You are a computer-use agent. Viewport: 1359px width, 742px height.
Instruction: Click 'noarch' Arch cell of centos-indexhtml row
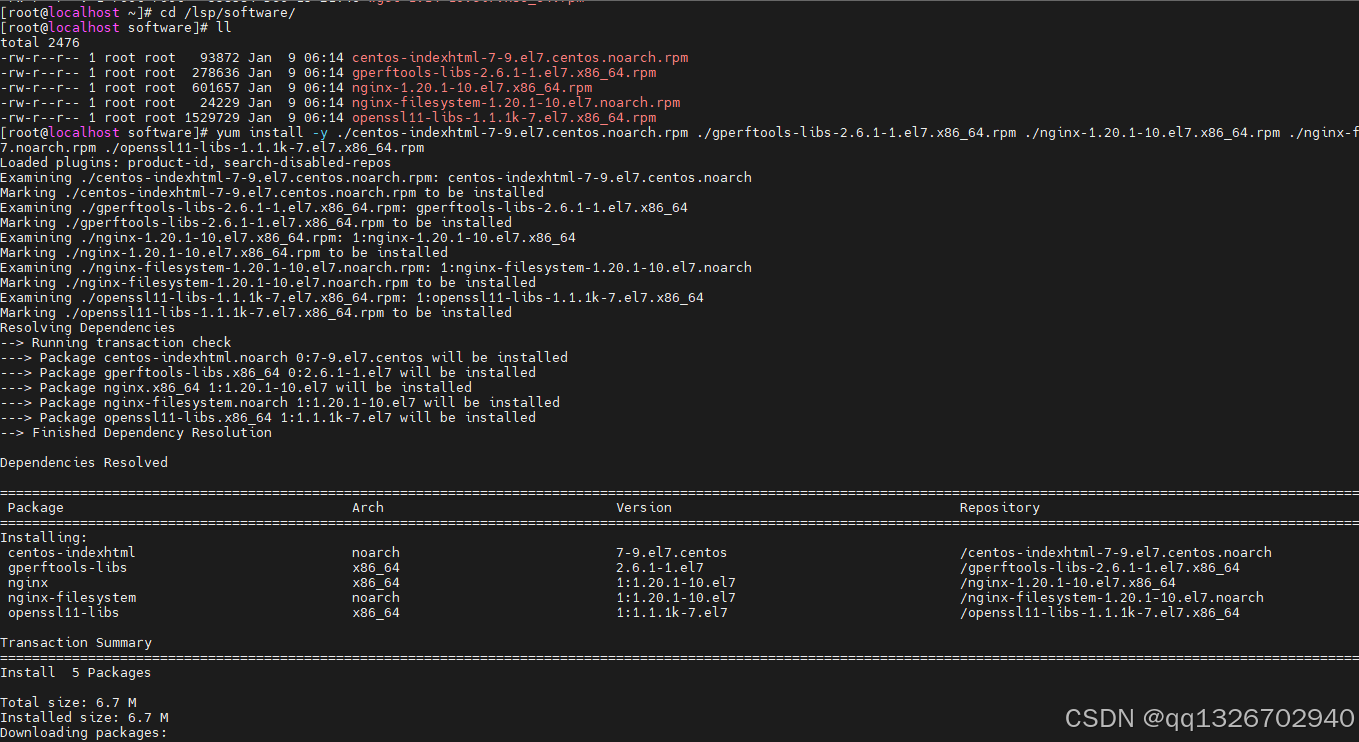(x=376, y=552)
